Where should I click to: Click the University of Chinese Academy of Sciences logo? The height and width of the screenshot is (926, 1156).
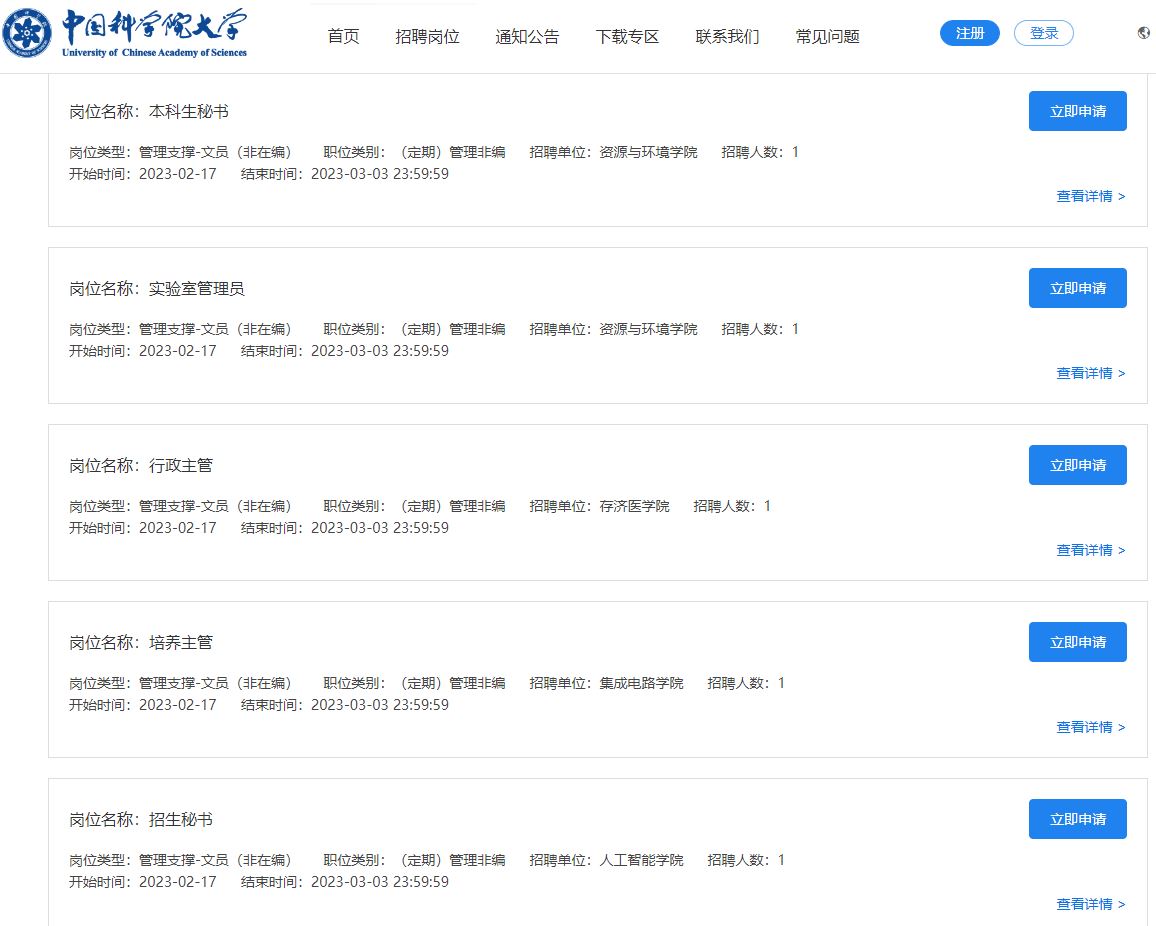pyautogui.click(x=125, y=33)
